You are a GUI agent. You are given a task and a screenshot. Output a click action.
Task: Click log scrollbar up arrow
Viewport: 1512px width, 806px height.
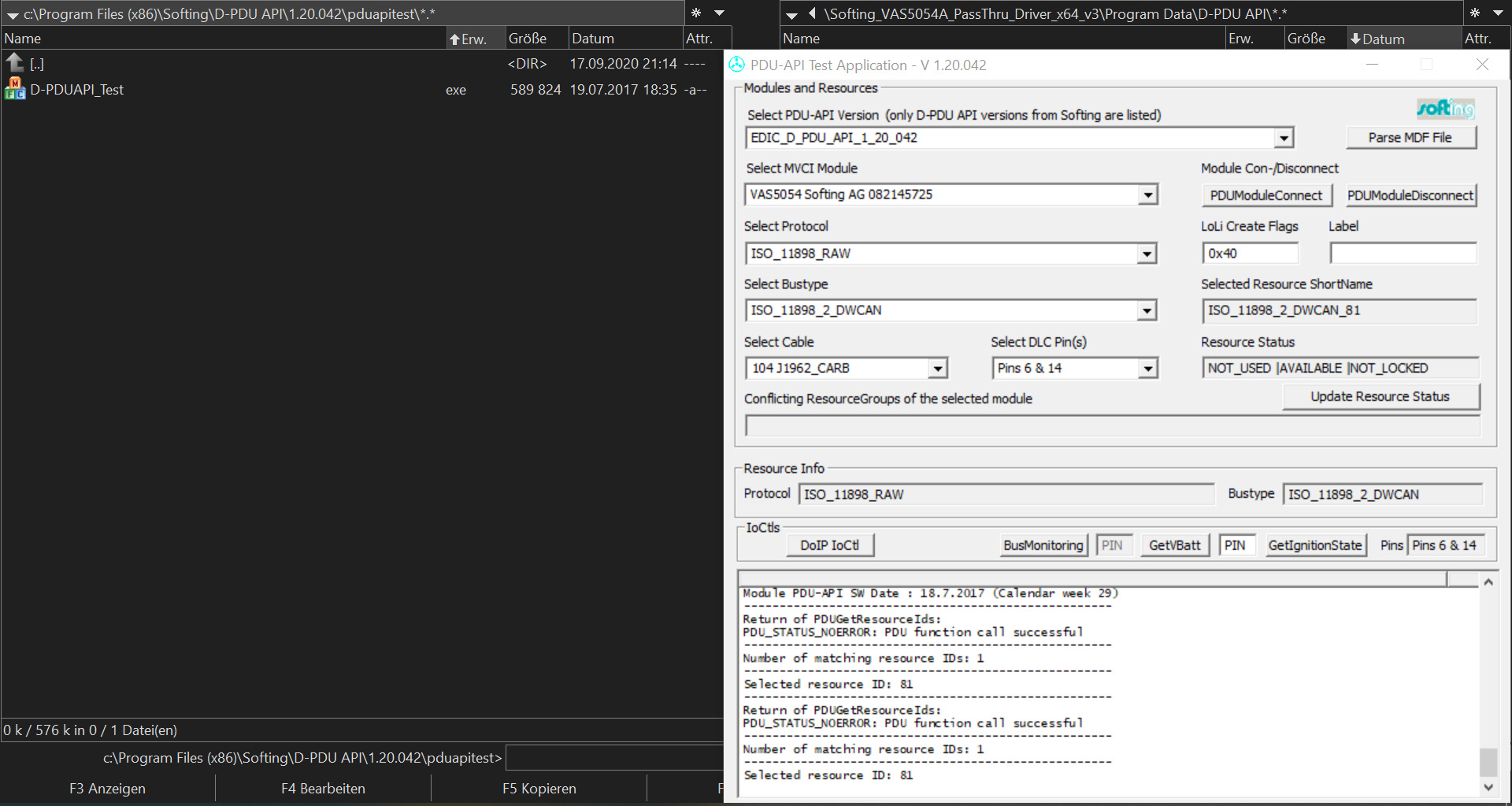(1488, 582)
